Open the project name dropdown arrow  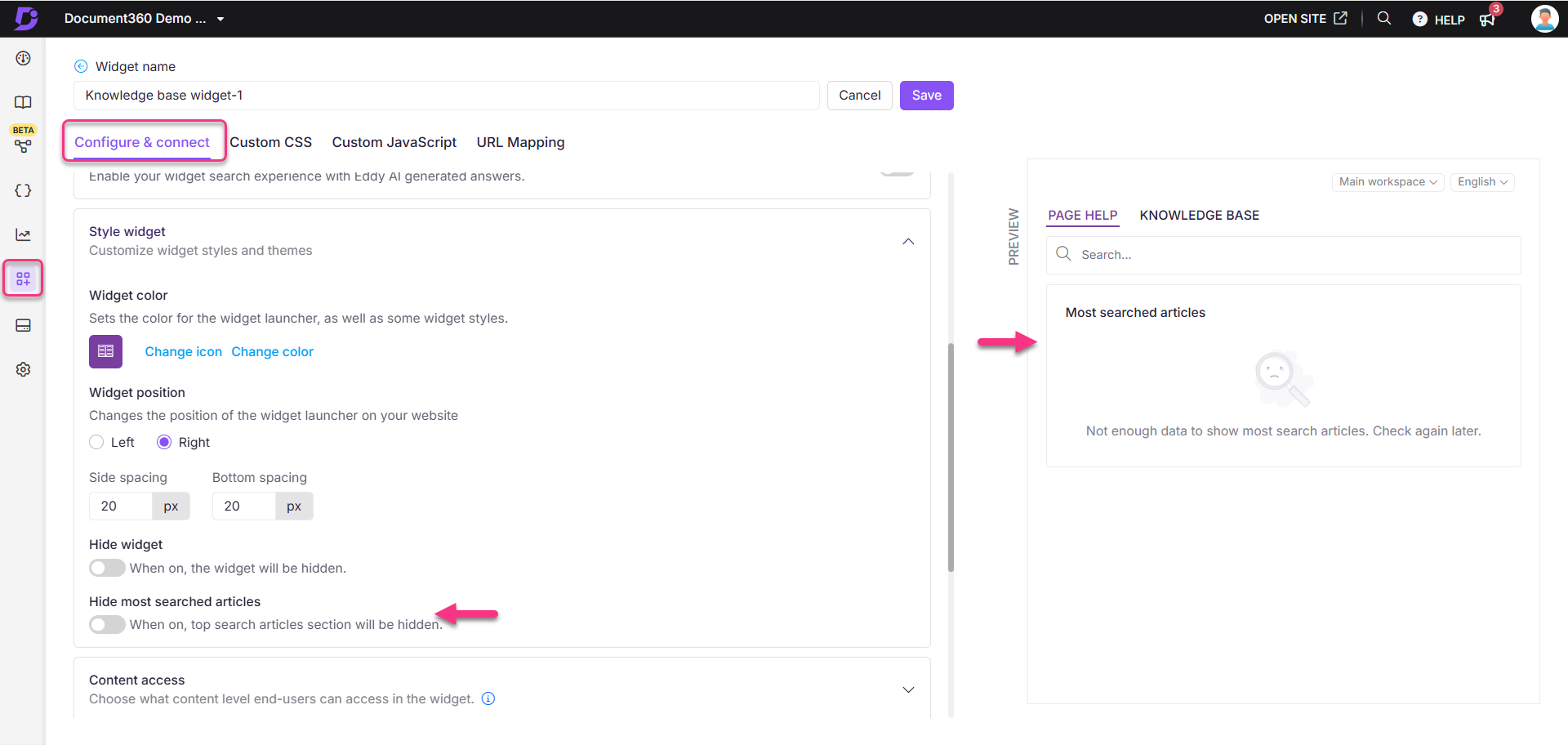tap(220, 19)
